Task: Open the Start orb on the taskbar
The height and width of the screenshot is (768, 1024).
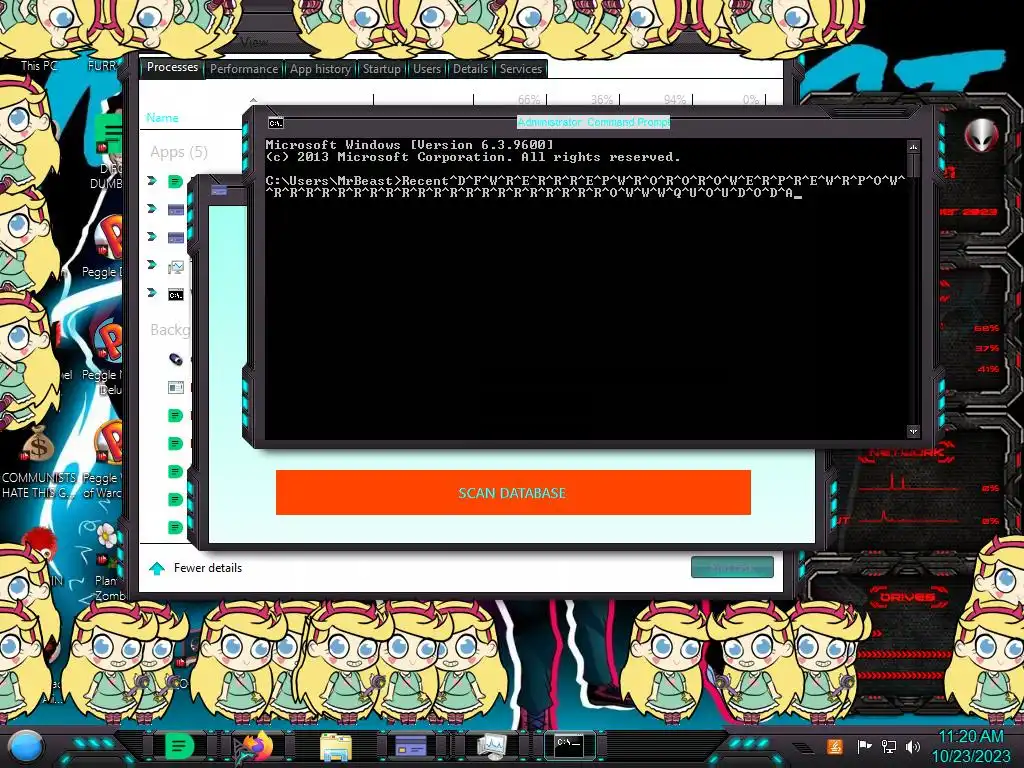Action: 27,747
